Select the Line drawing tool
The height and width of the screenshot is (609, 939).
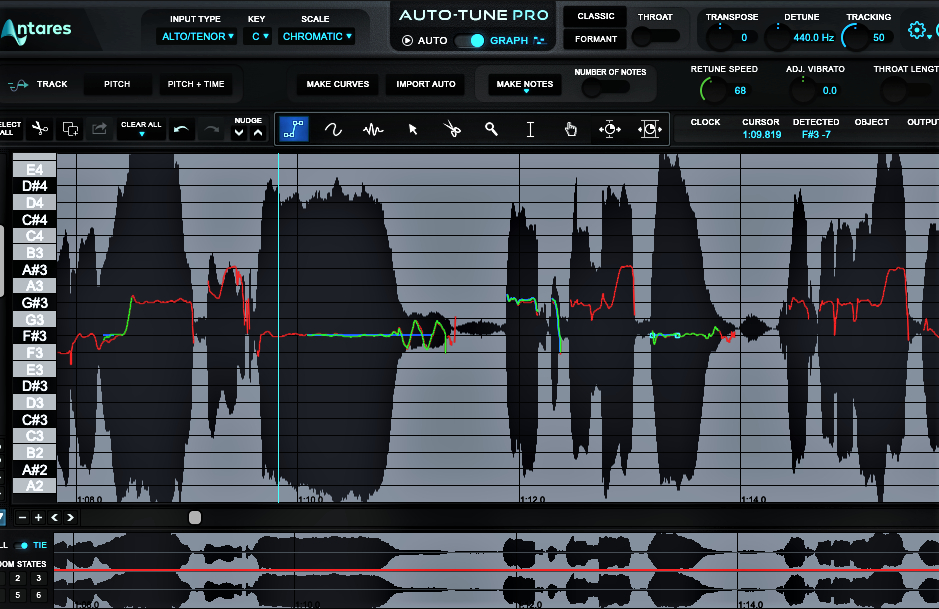click(293, 129)
